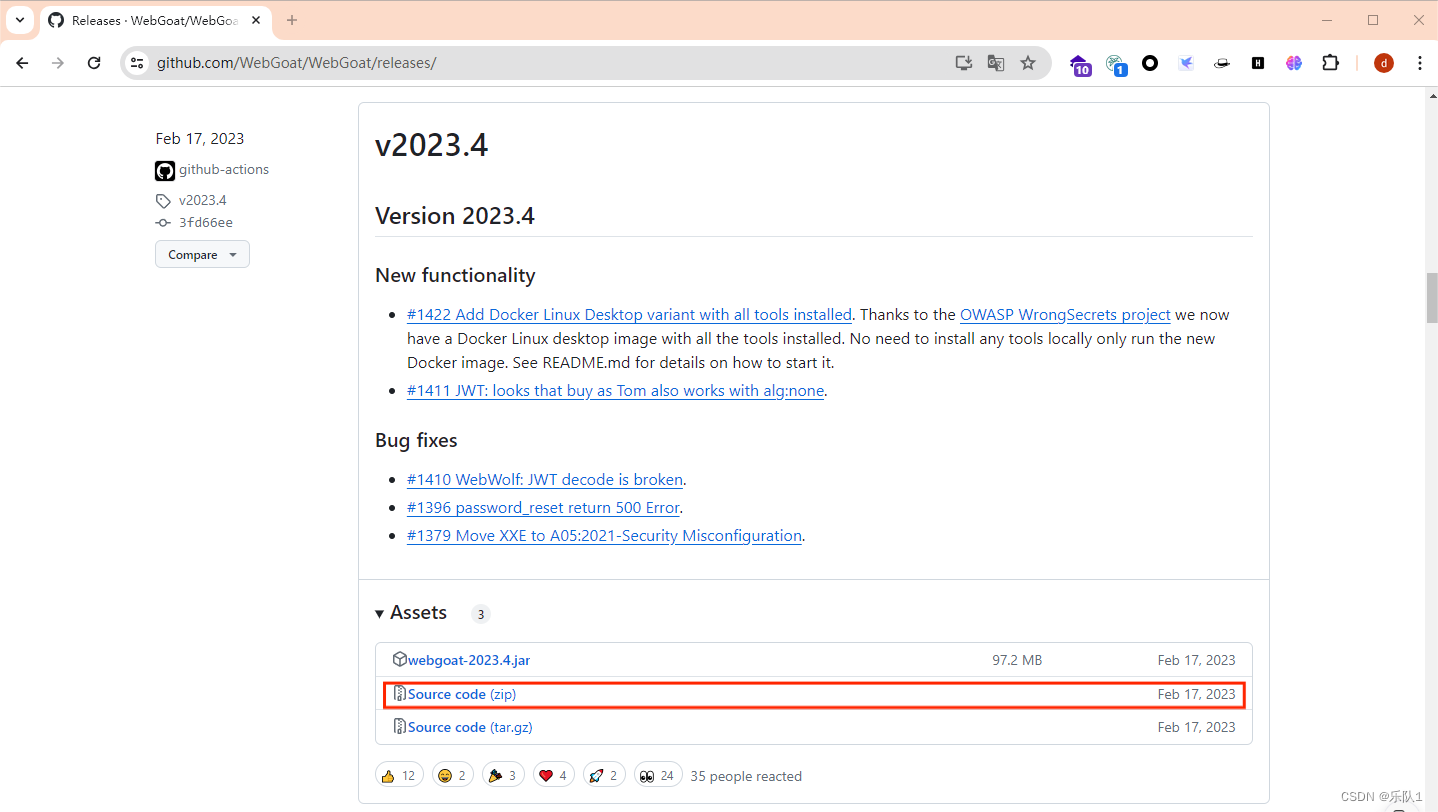This screenshot has width=1438, height=812.
Task: Select the Releases WebGoat browser tab
Action: (x=155, y=20)
